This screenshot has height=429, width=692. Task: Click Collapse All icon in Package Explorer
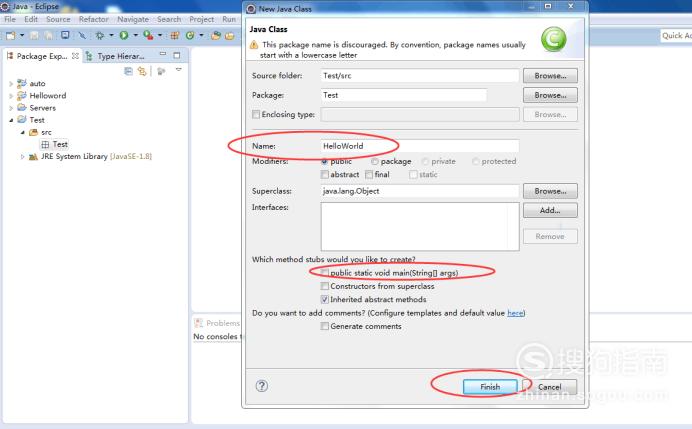(x=128, y=71)
